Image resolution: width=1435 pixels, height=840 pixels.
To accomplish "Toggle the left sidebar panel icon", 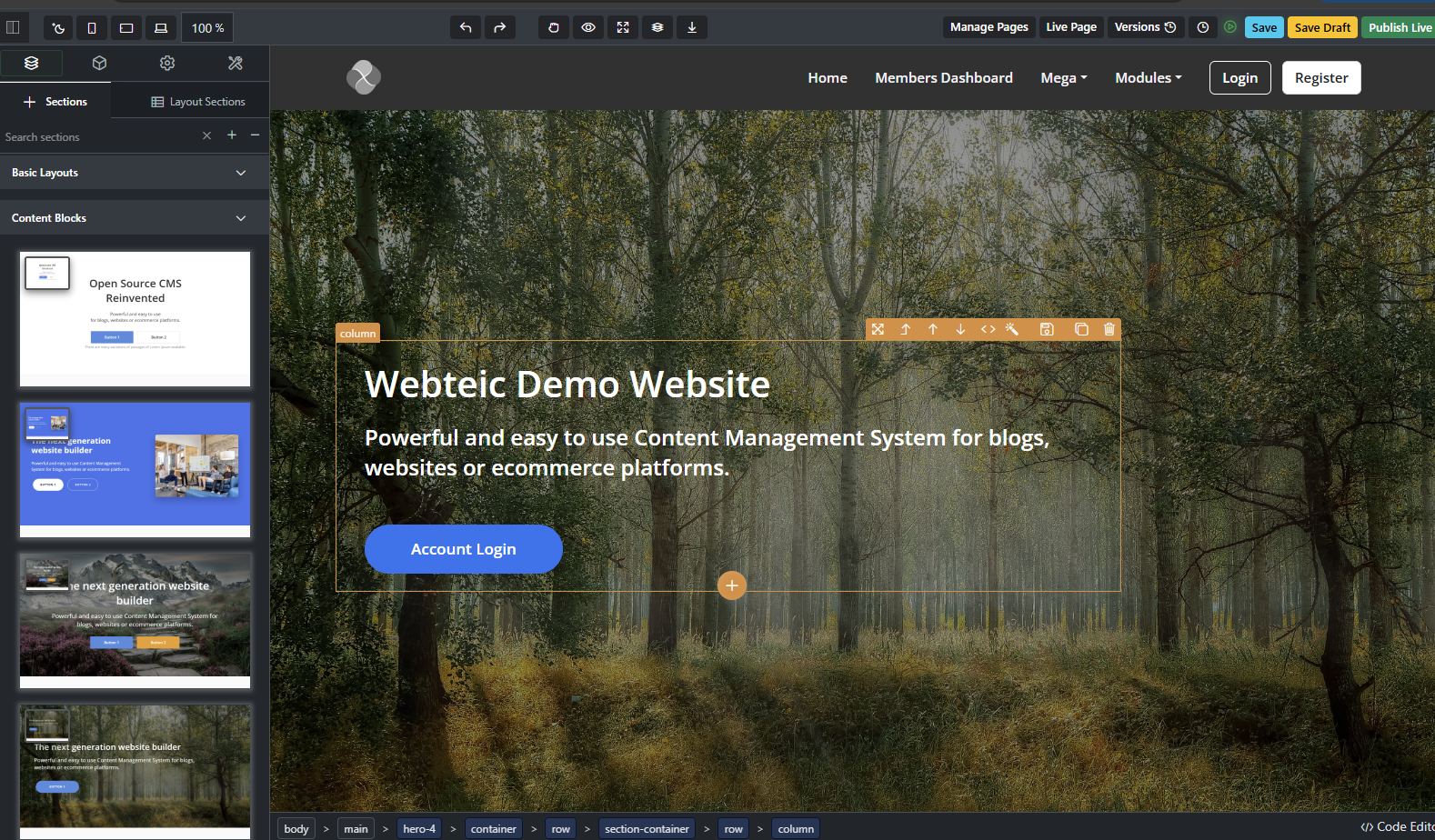I will click(13, 27).
